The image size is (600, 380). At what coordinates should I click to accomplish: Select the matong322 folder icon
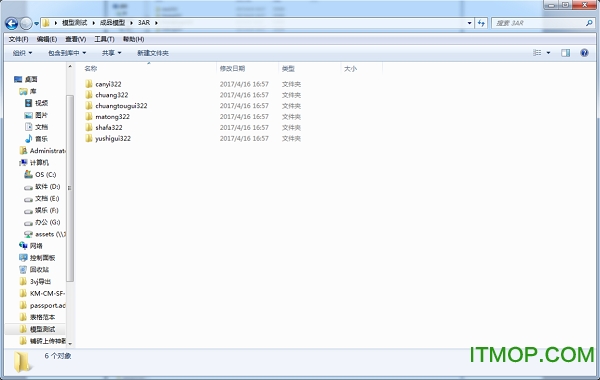coord(89,116)
